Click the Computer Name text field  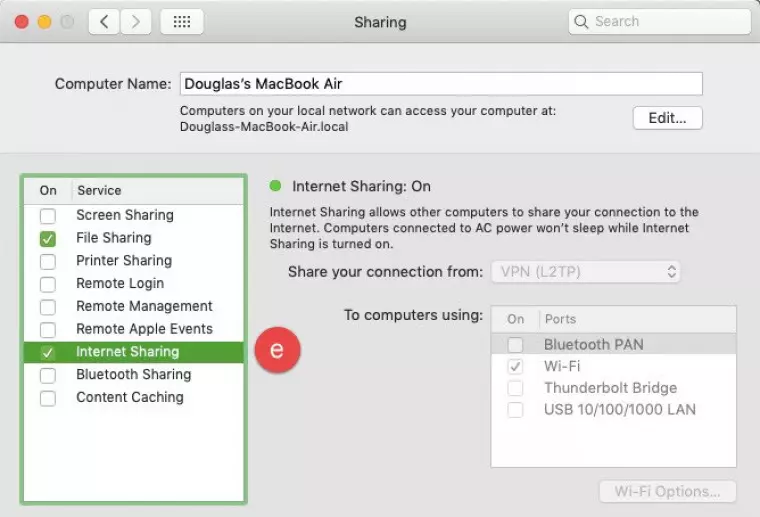tap(440, 84)
